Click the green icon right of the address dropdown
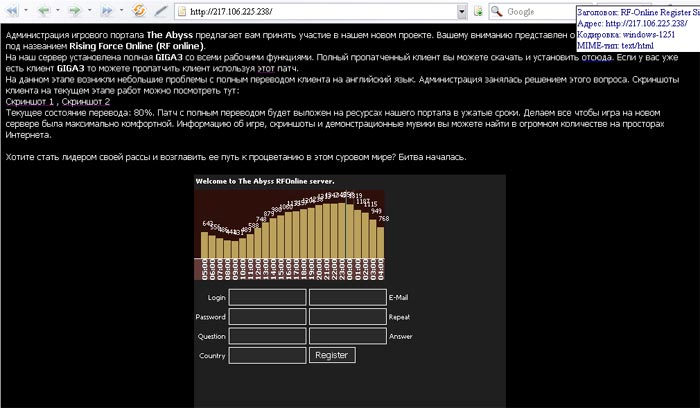This screenshot has height=408, width=700. 478,12
